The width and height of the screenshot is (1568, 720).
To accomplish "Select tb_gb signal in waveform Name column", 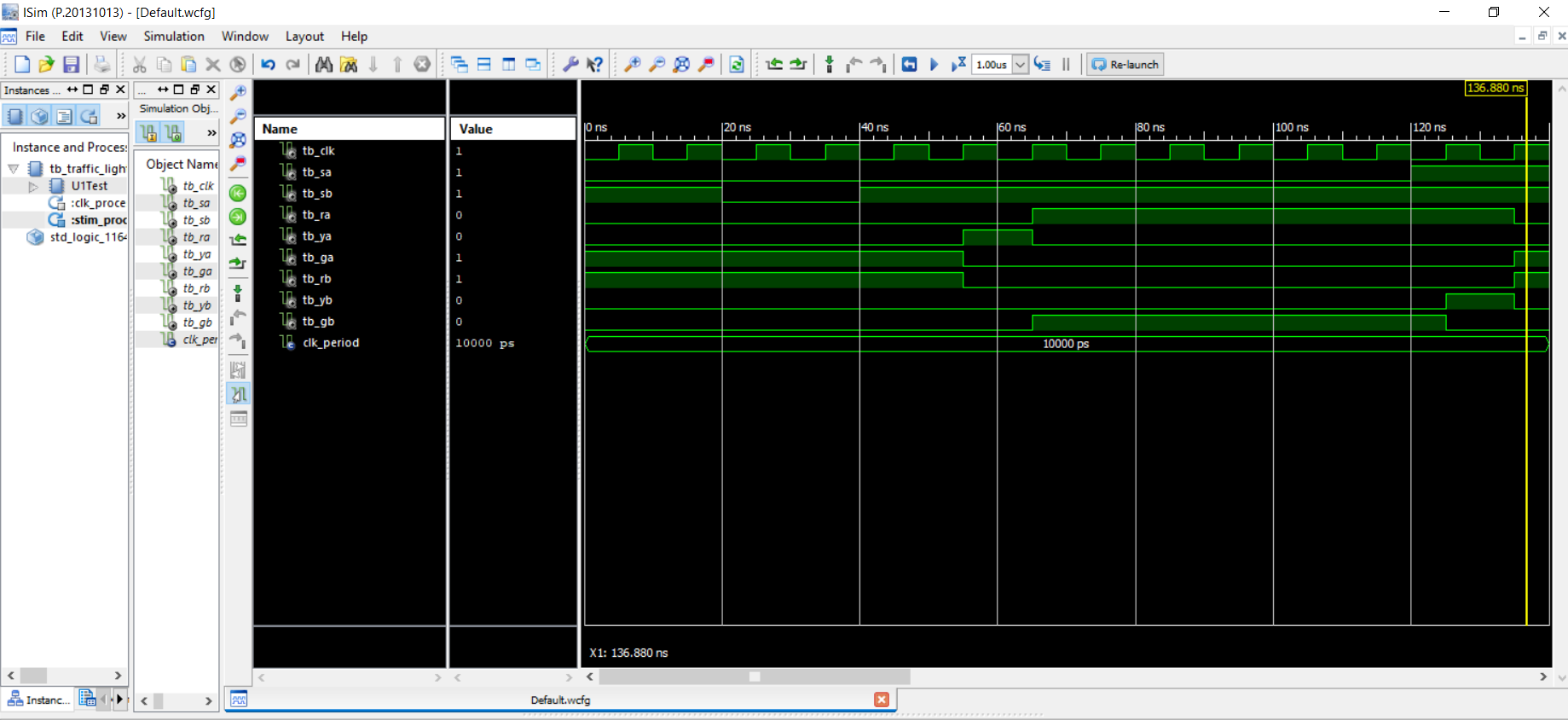I will [x=318, y=322].
